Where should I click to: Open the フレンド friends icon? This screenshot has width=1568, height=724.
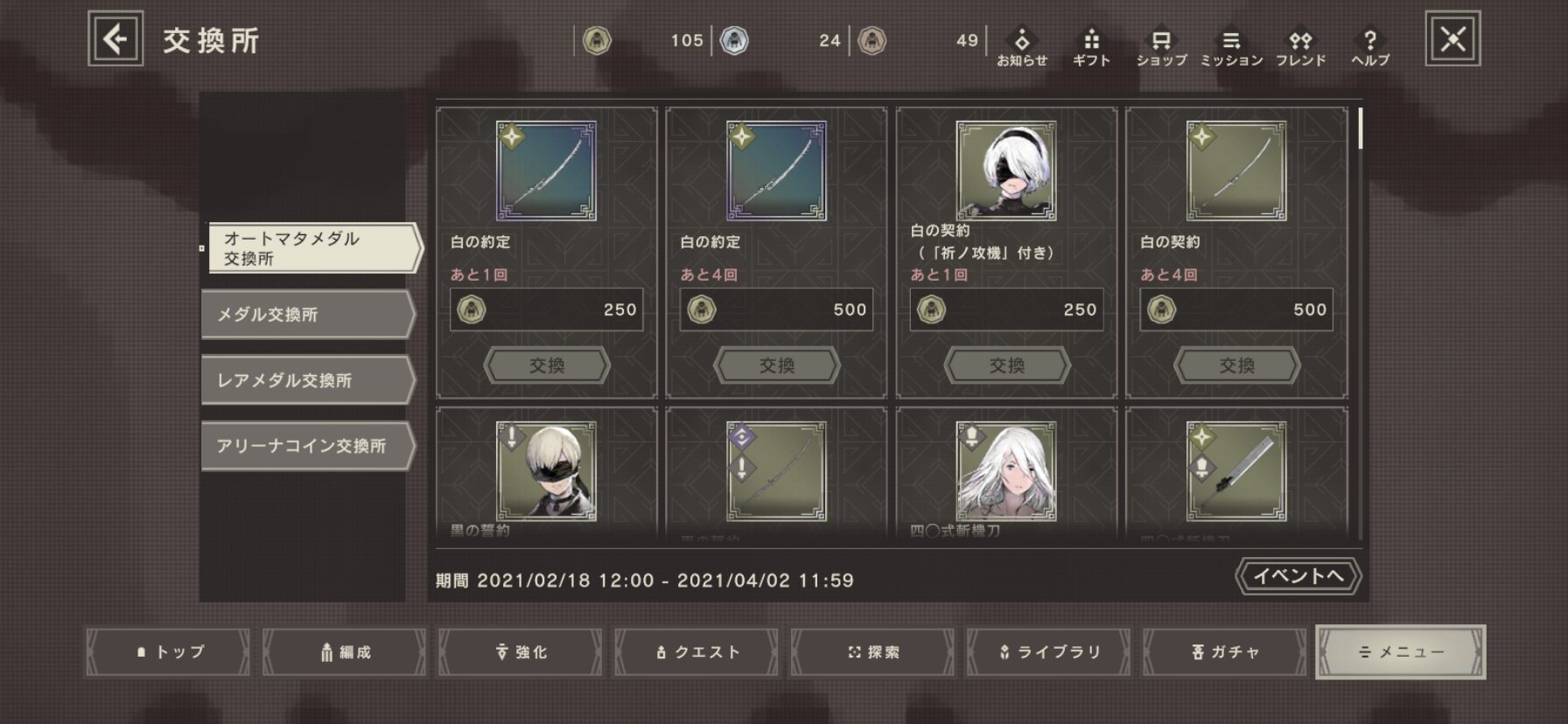tap(1300, 47)
